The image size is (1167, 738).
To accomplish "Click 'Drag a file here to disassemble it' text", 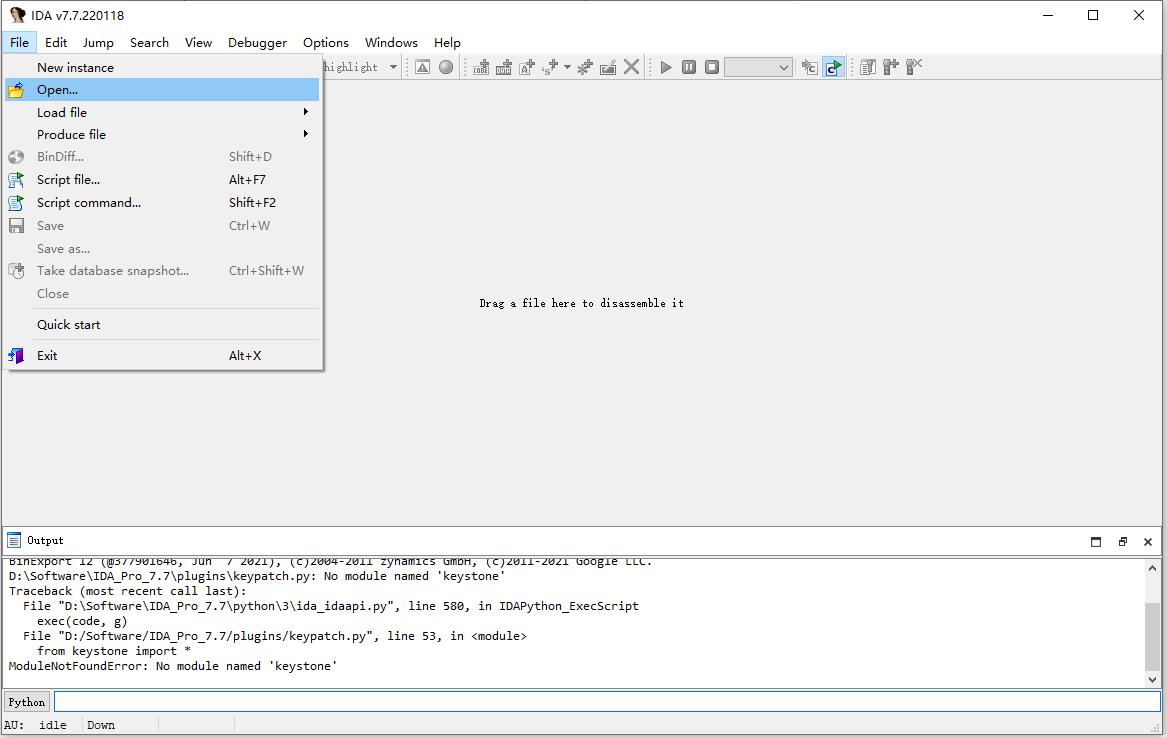I will (581, 304).
